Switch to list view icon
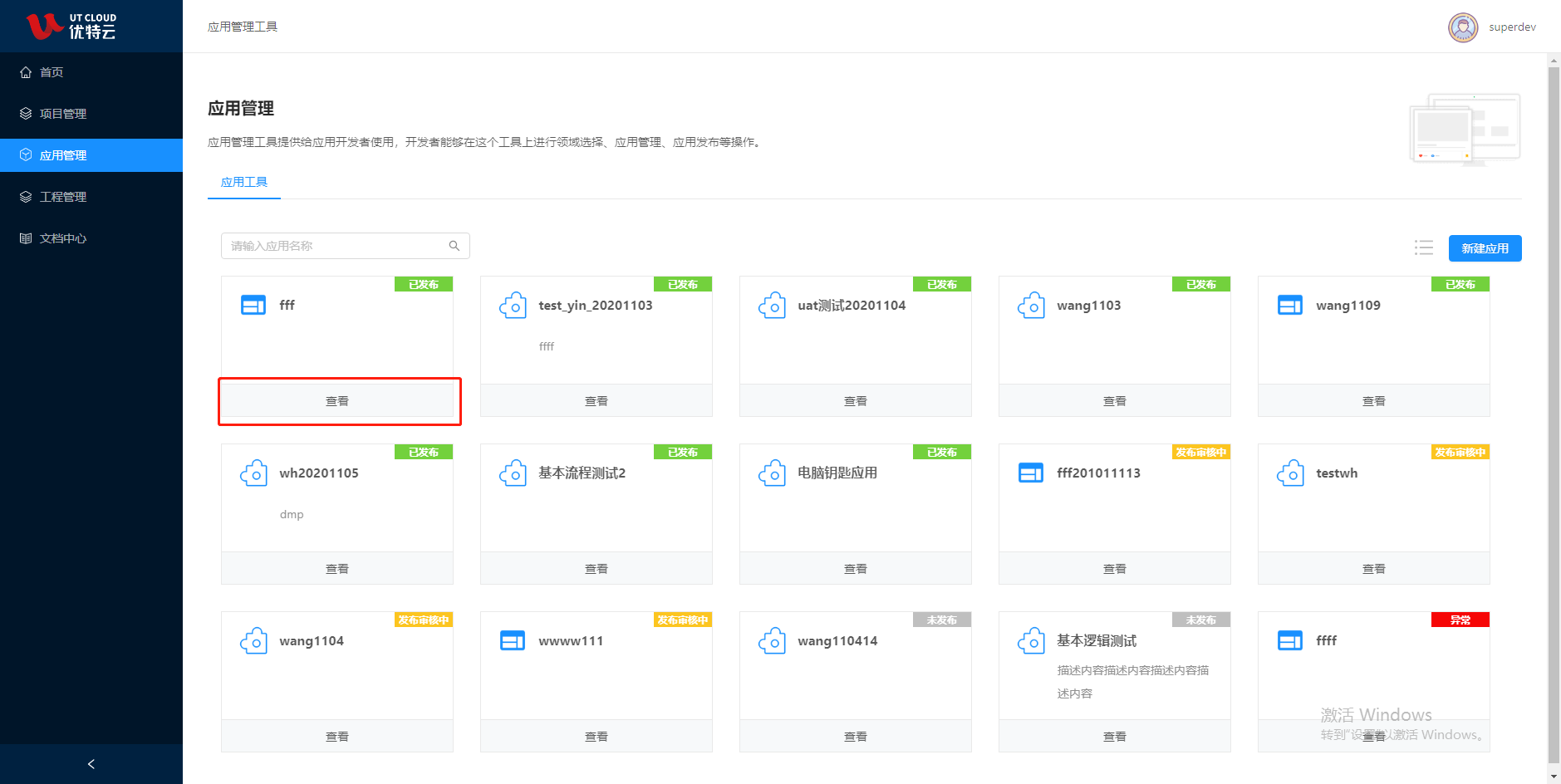This screenshot has width=1561, height=784. tap(1424, 247)
